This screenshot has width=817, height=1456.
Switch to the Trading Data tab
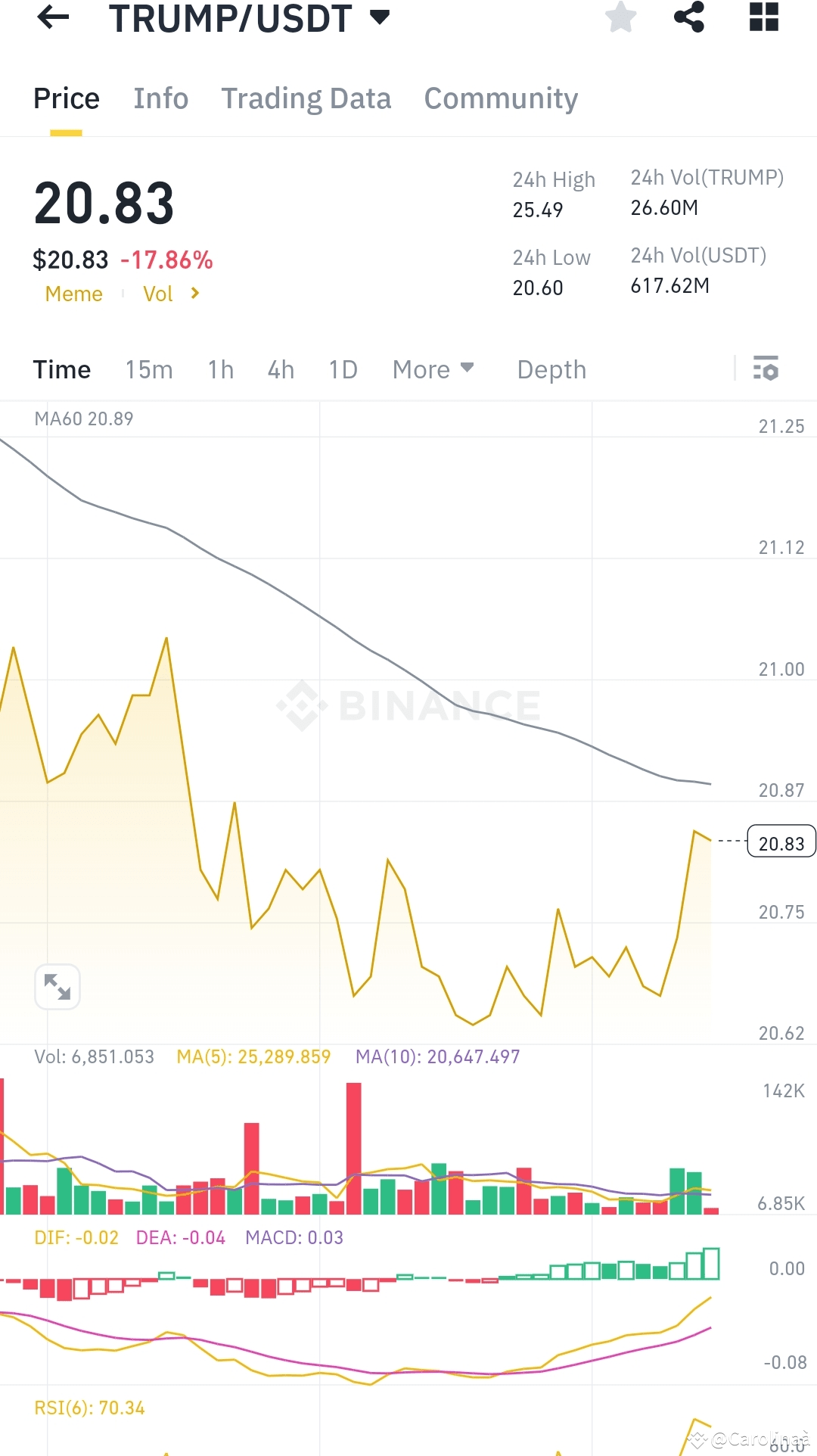(306, 98)
